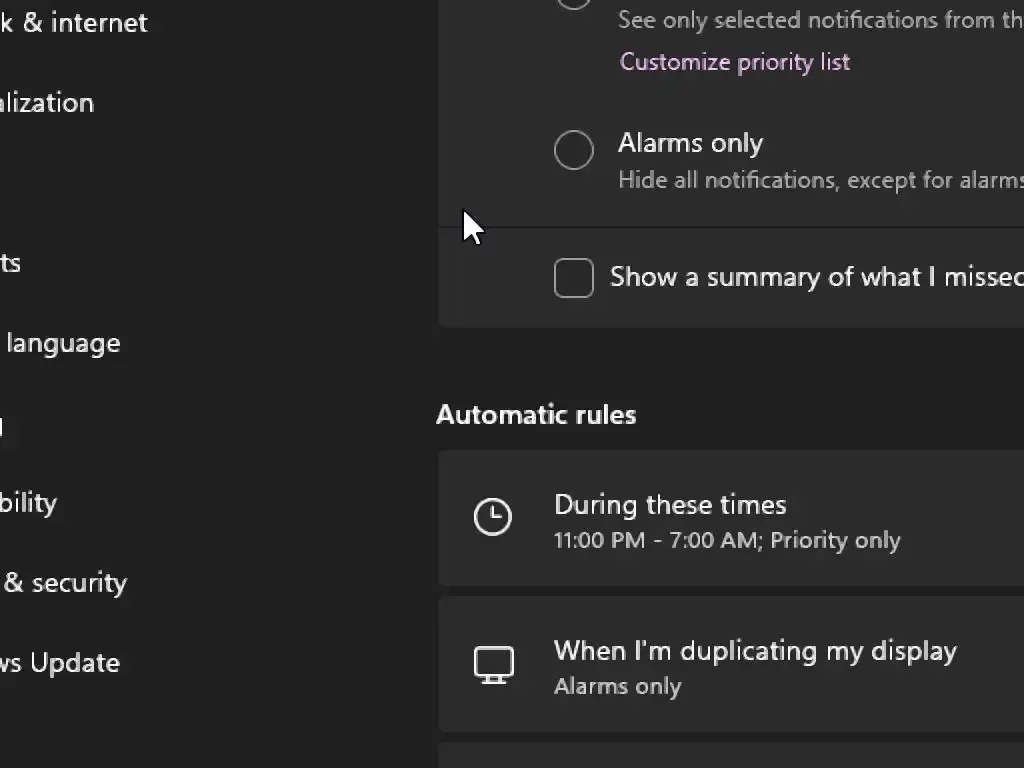Click the Show a summary label text
The image size is (1024, 768).
tap(816, 277)
